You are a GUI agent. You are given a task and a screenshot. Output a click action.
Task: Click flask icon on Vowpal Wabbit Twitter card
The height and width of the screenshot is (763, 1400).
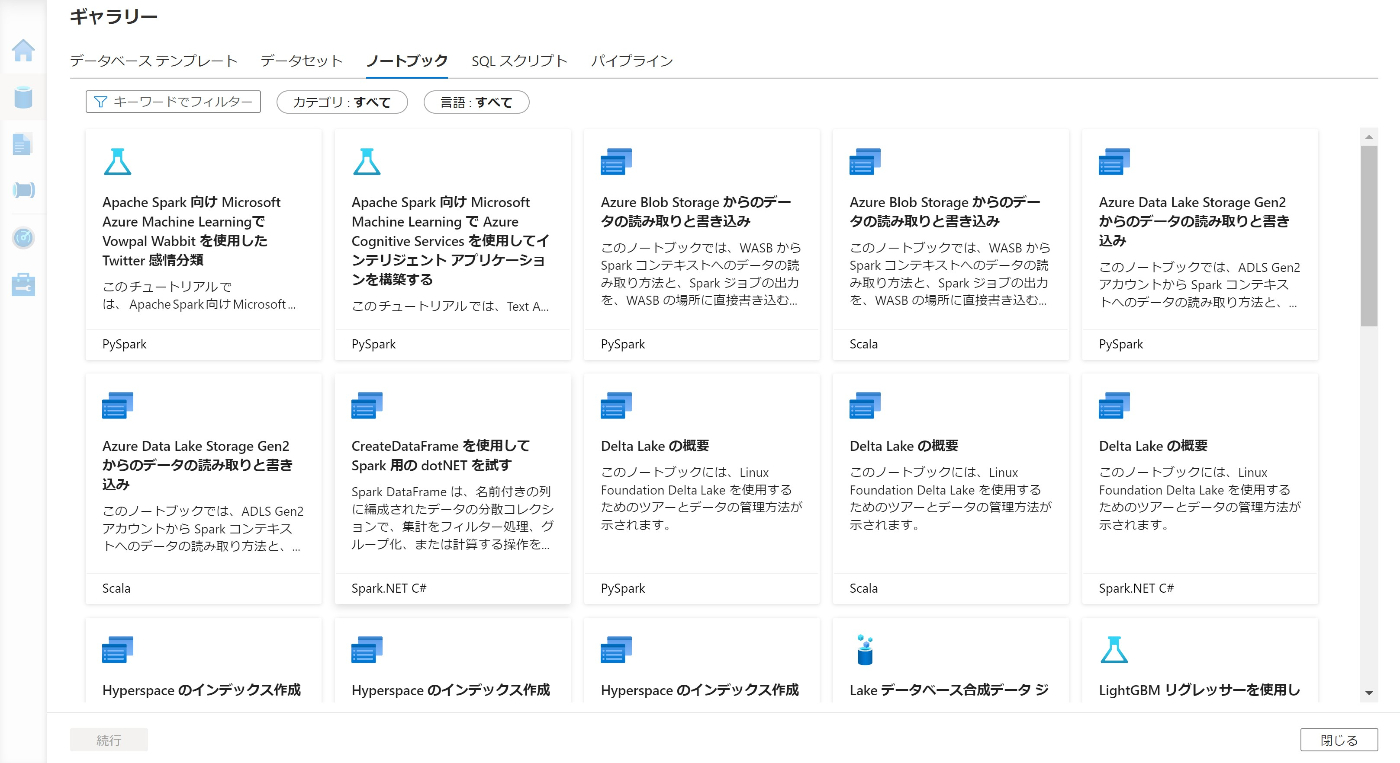coord(118,161)
